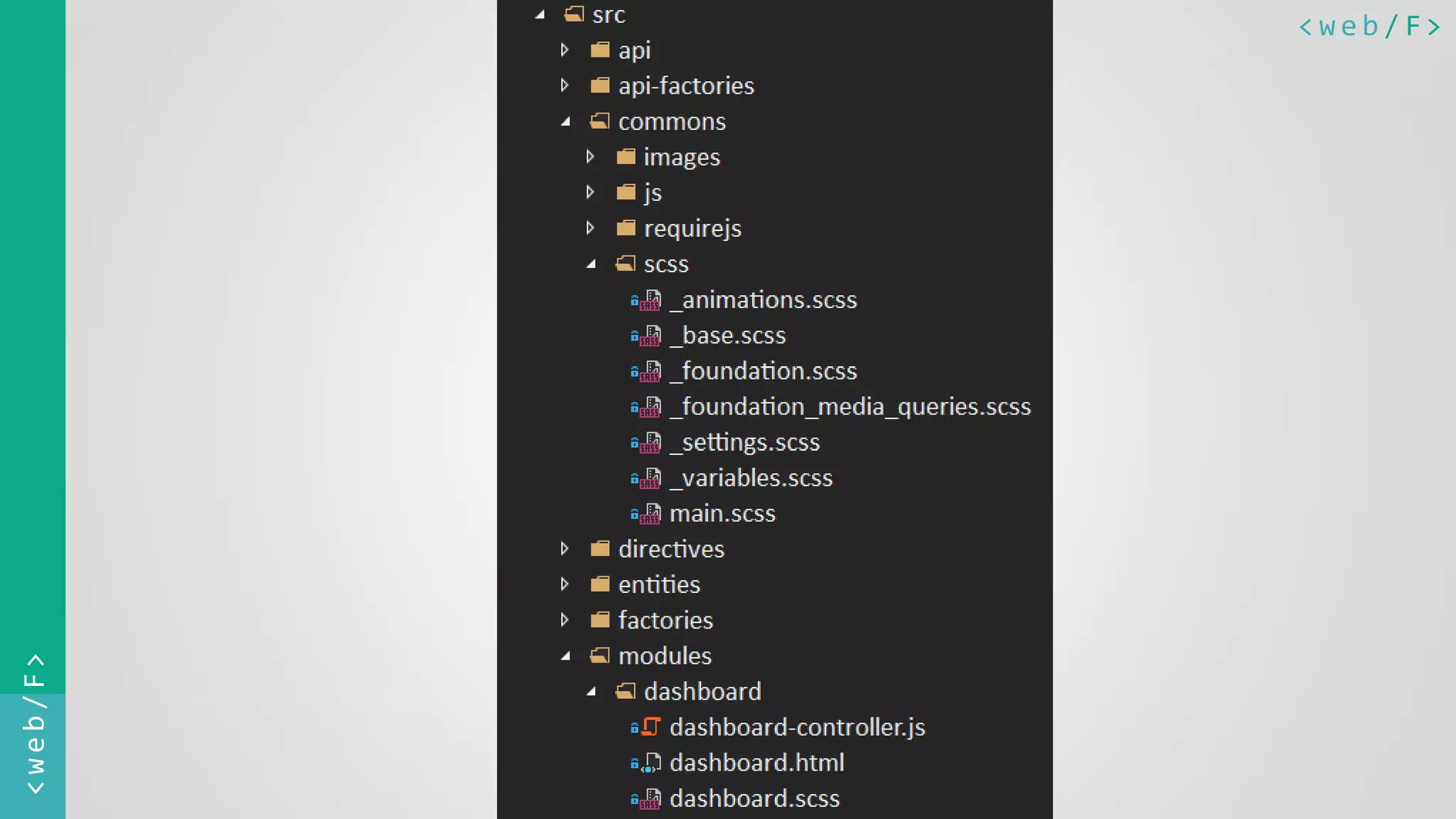Click the SASS icon next to main.scss

pyautogui.click(x=649, y=514)
